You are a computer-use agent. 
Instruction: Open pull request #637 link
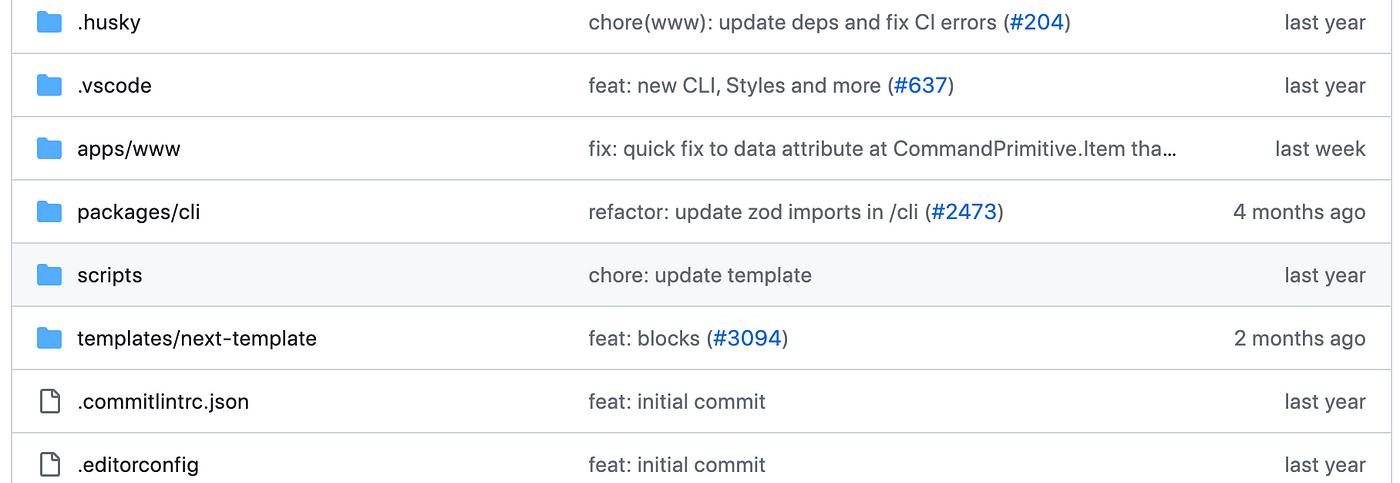coord(920,86)
